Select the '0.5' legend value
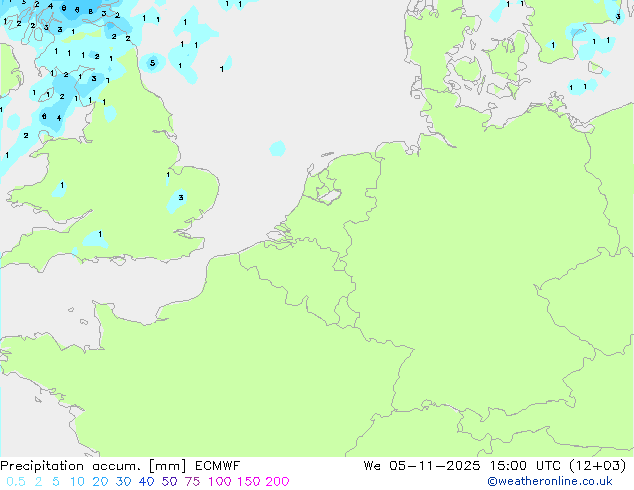The width and height of the screenshot is (634, 490). 16,482
